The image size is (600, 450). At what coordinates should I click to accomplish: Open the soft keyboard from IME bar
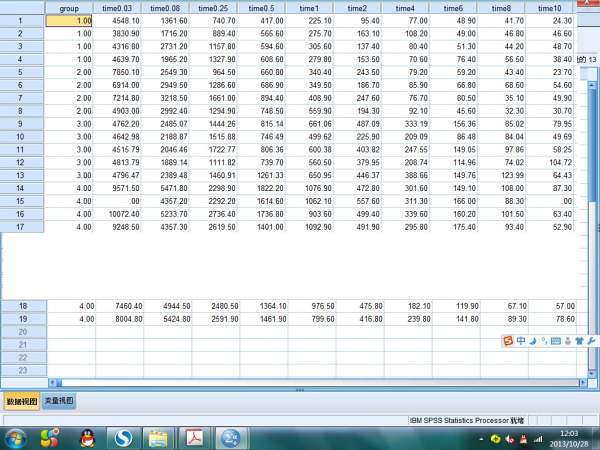pos(556,341)
